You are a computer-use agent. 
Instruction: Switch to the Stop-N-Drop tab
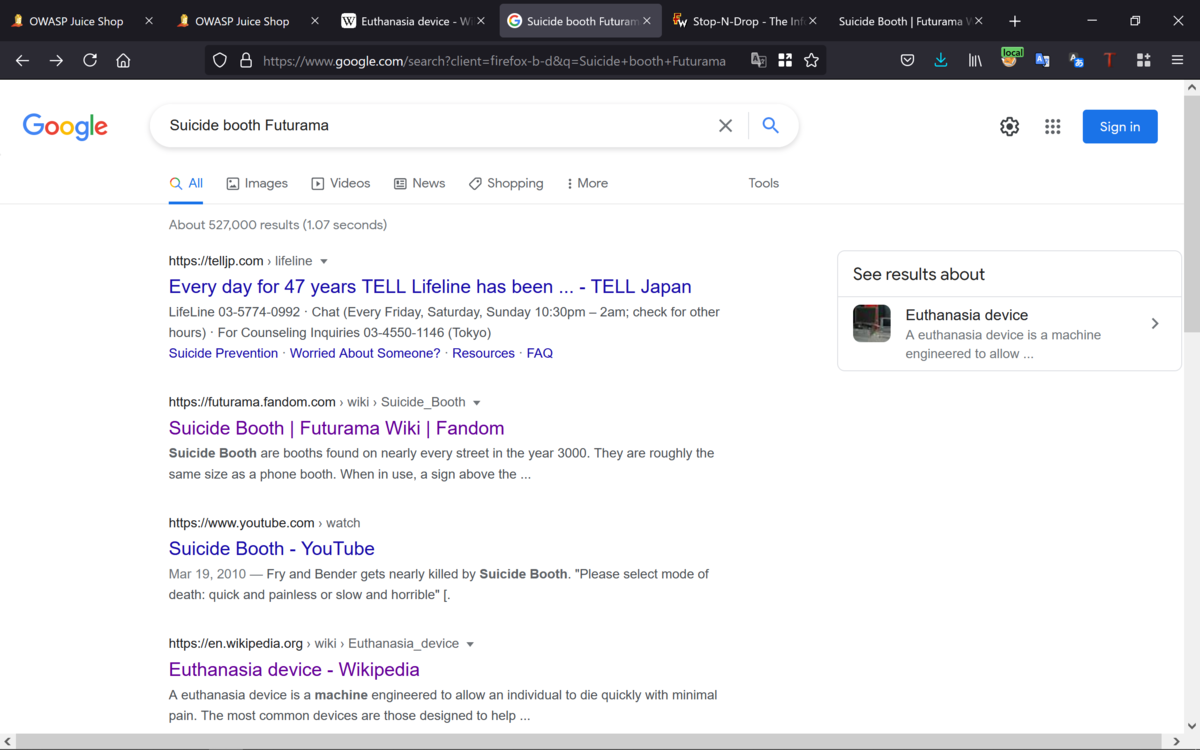pos(748,21)
